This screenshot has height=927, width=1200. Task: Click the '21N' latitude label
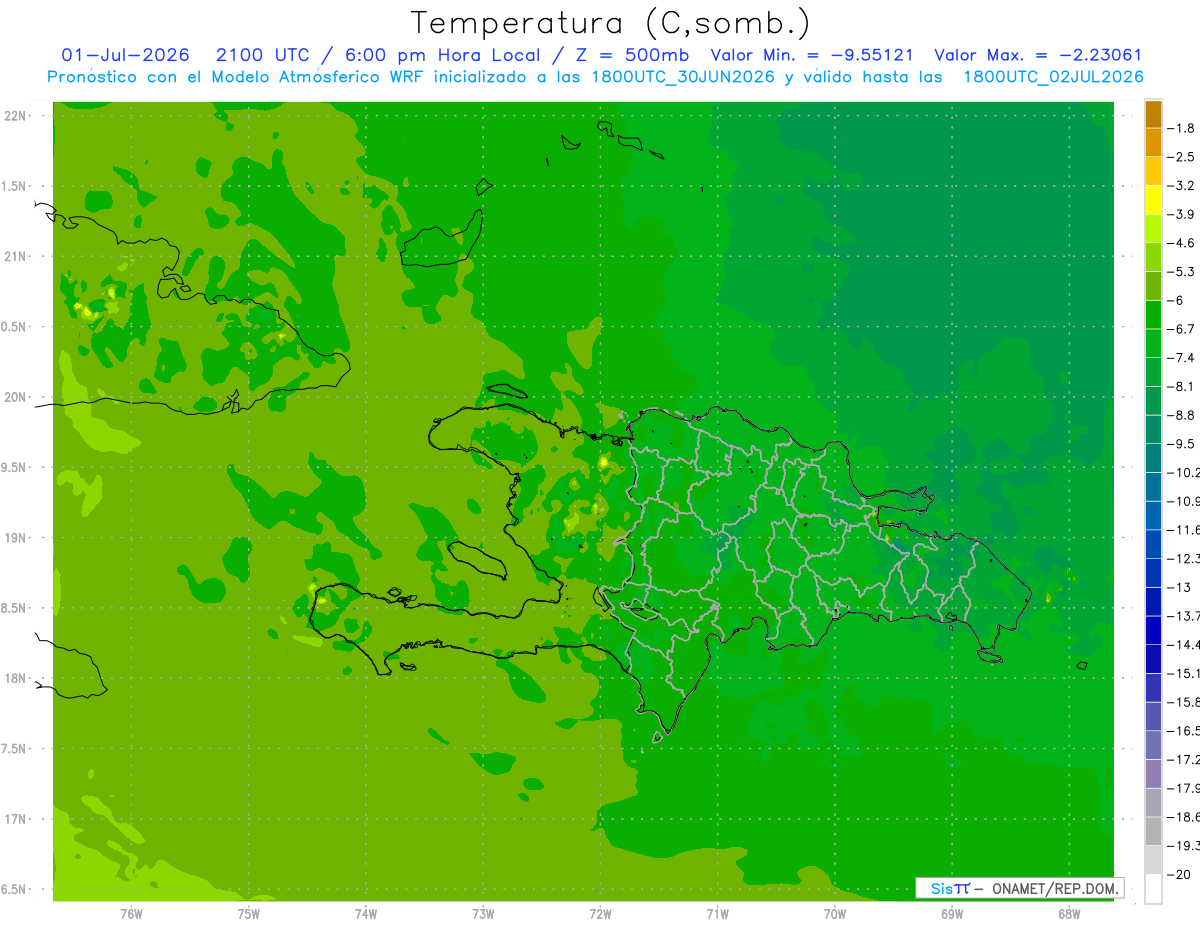(15, 257)
